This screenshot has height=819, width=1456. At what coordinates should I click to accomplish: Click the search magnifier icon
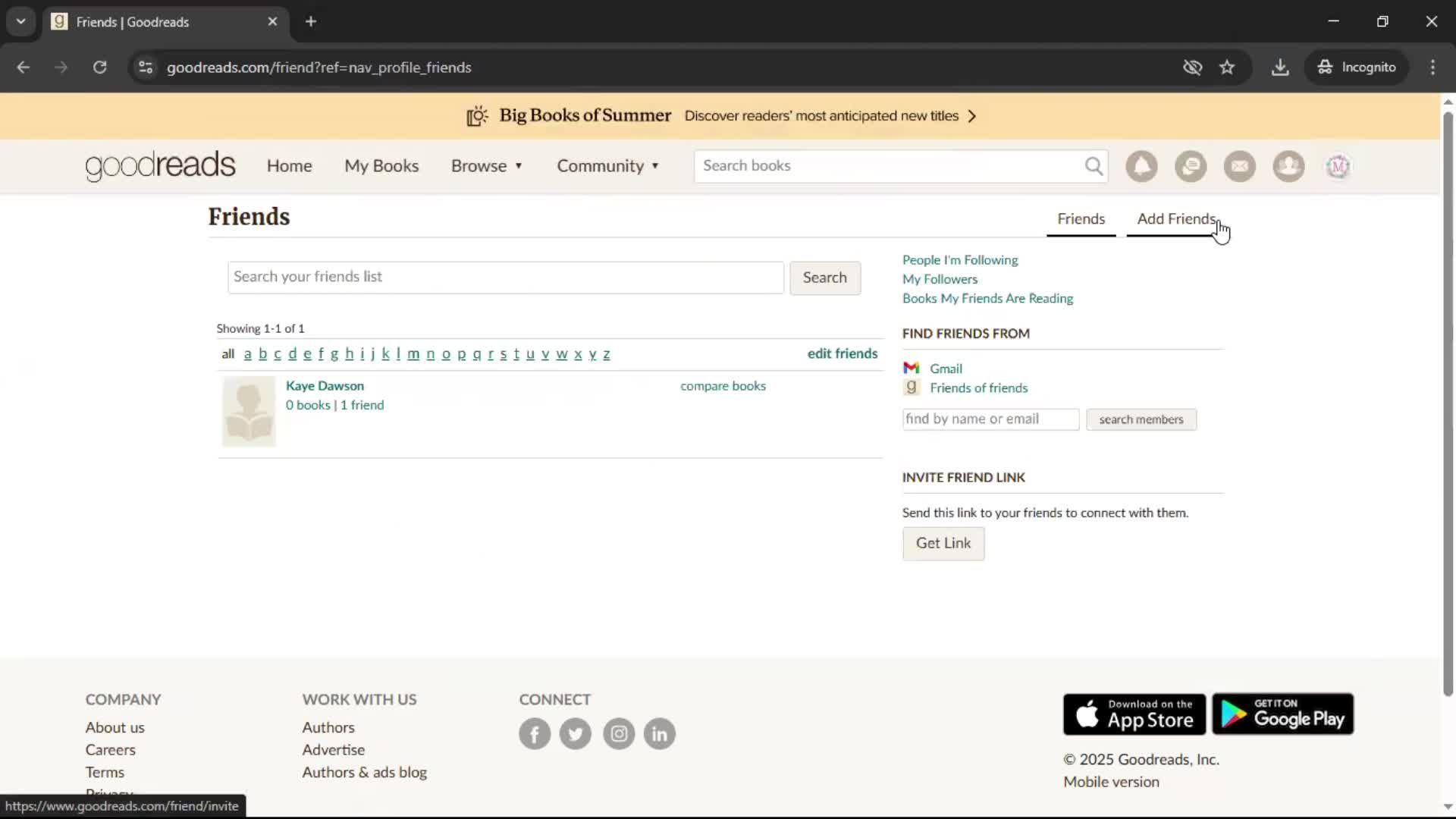[1094, 166]
